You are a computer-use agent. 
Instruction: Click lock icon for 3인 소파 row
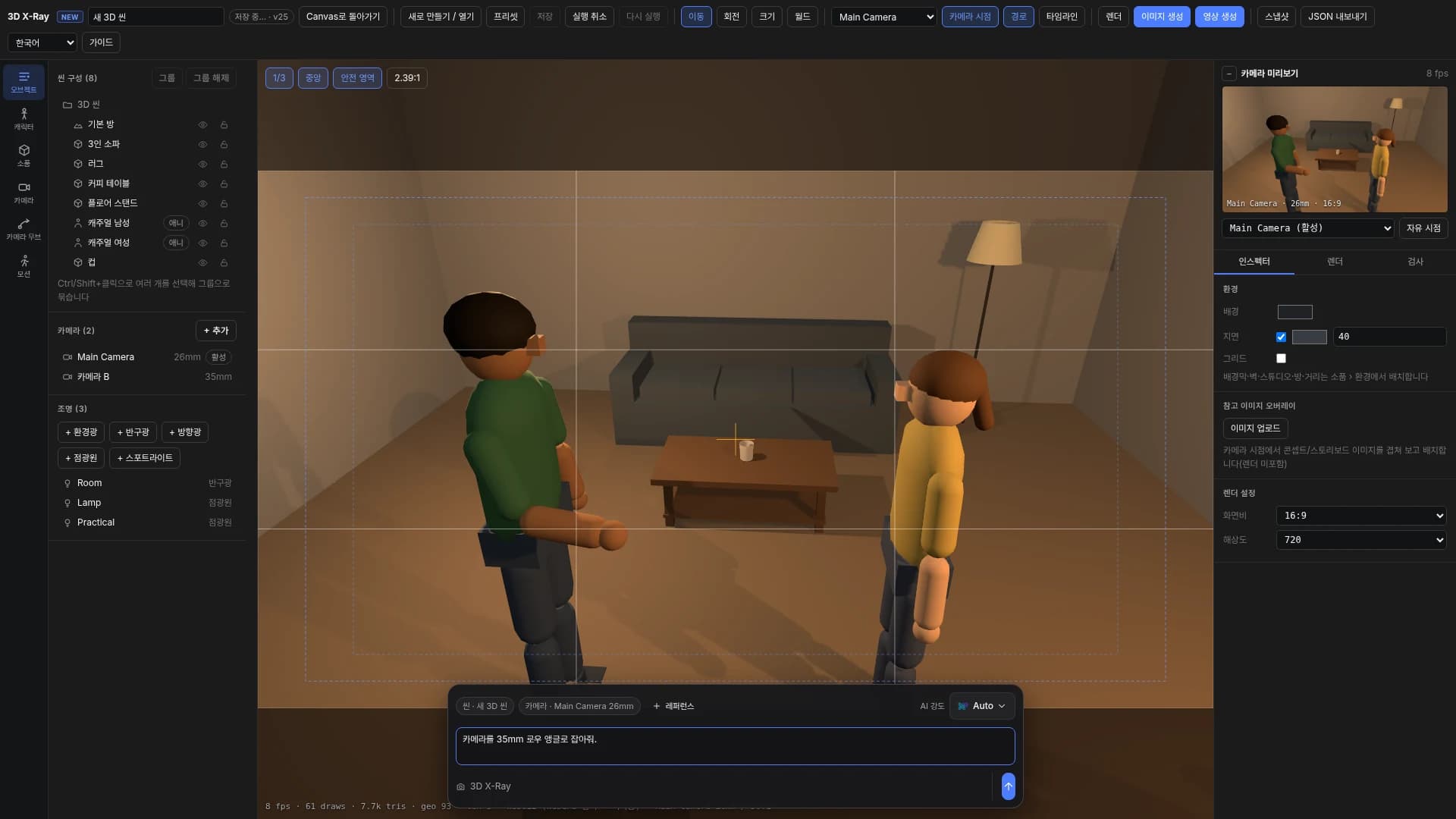click(224, 144)
